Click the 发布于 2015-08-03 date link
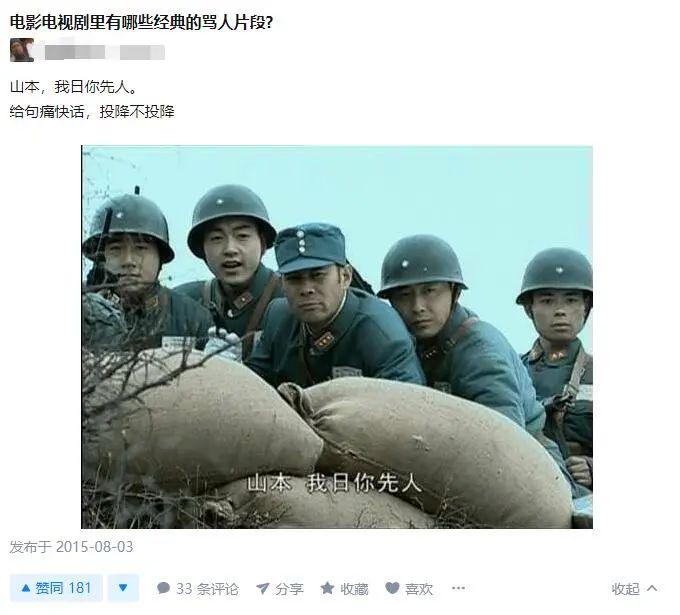This screenshot has width=680, height=615. point(71,547)
